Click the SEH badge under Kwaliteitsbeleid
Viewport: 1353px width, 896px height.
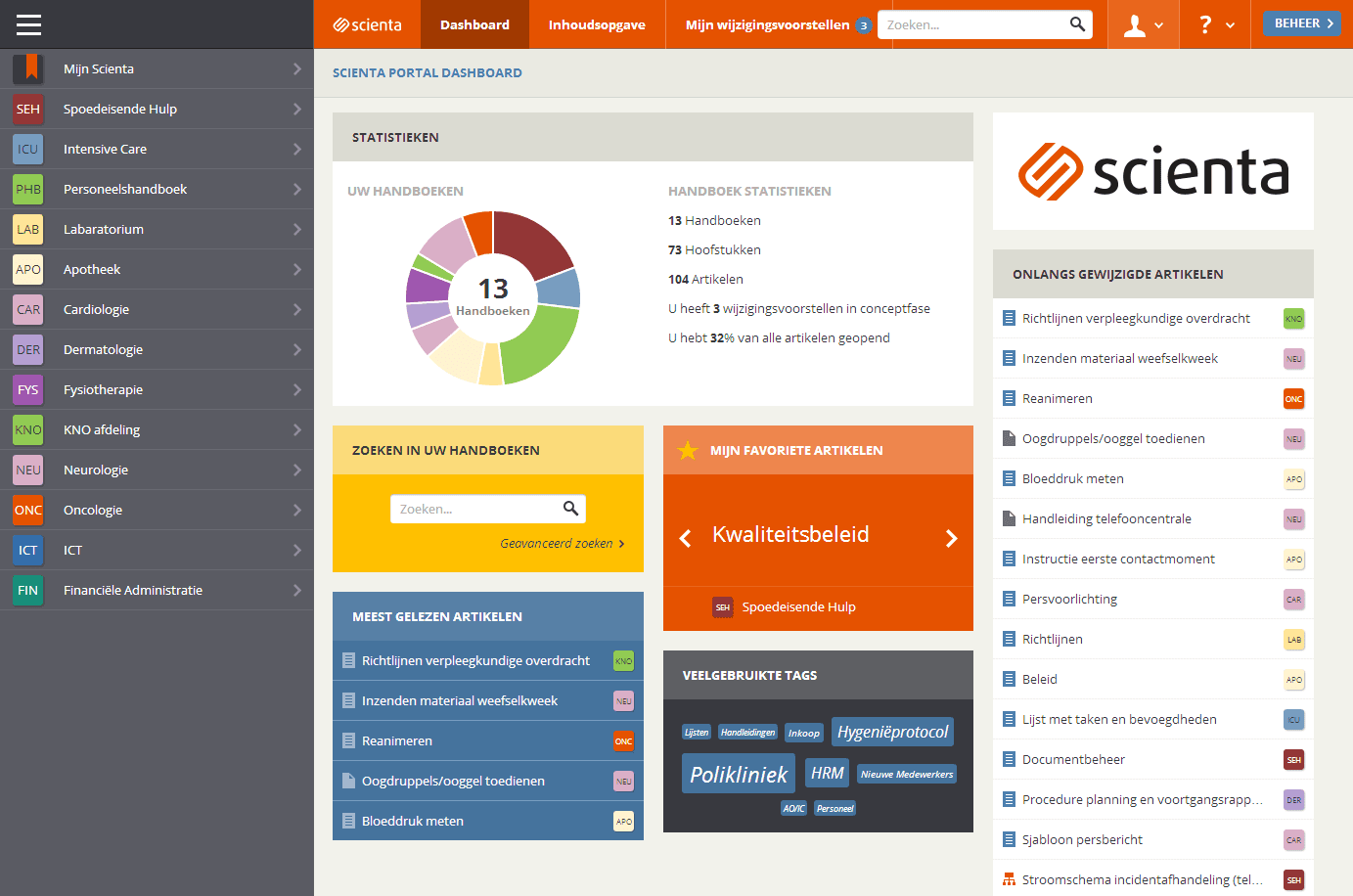click(723, 607)
